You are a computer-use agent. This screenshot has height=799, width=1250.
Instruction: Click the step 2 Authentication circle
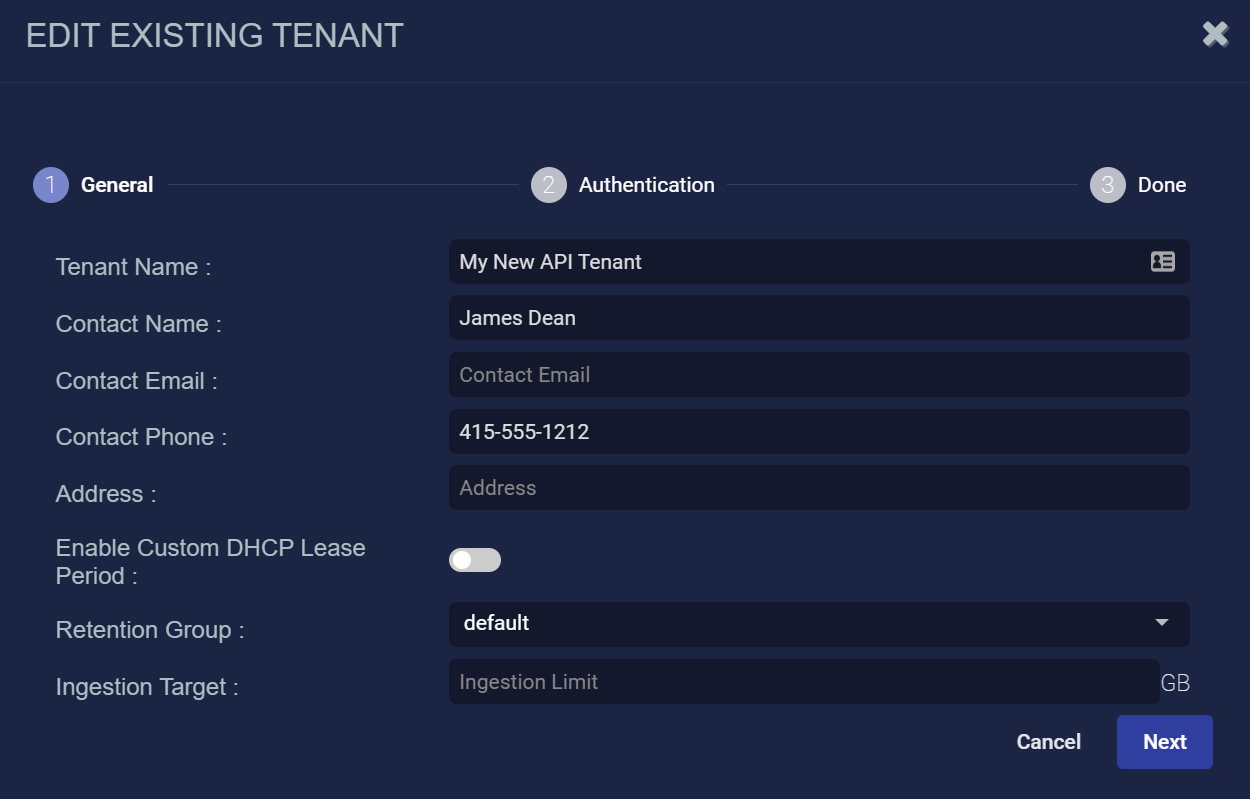549,185
